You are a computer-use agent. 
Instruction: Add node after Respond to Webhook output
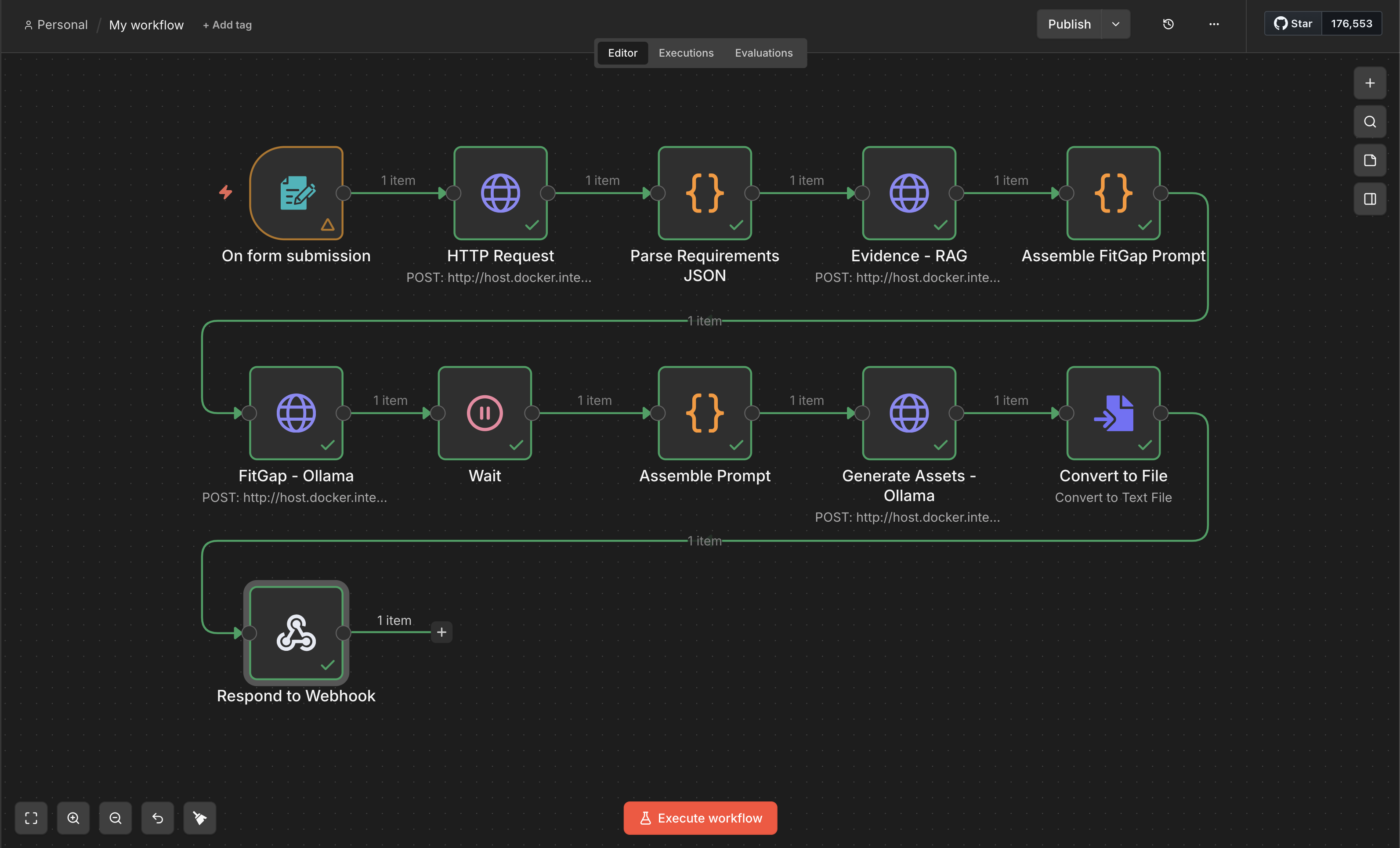[441, 632]
